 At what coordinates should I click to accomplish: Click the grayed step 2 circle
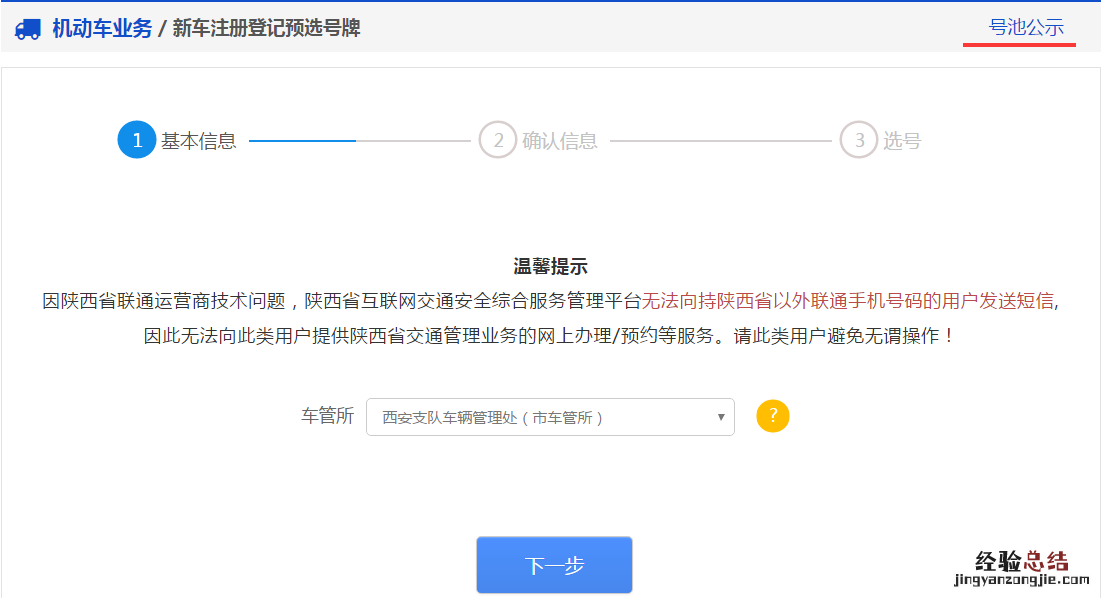[x=497, y=140]
